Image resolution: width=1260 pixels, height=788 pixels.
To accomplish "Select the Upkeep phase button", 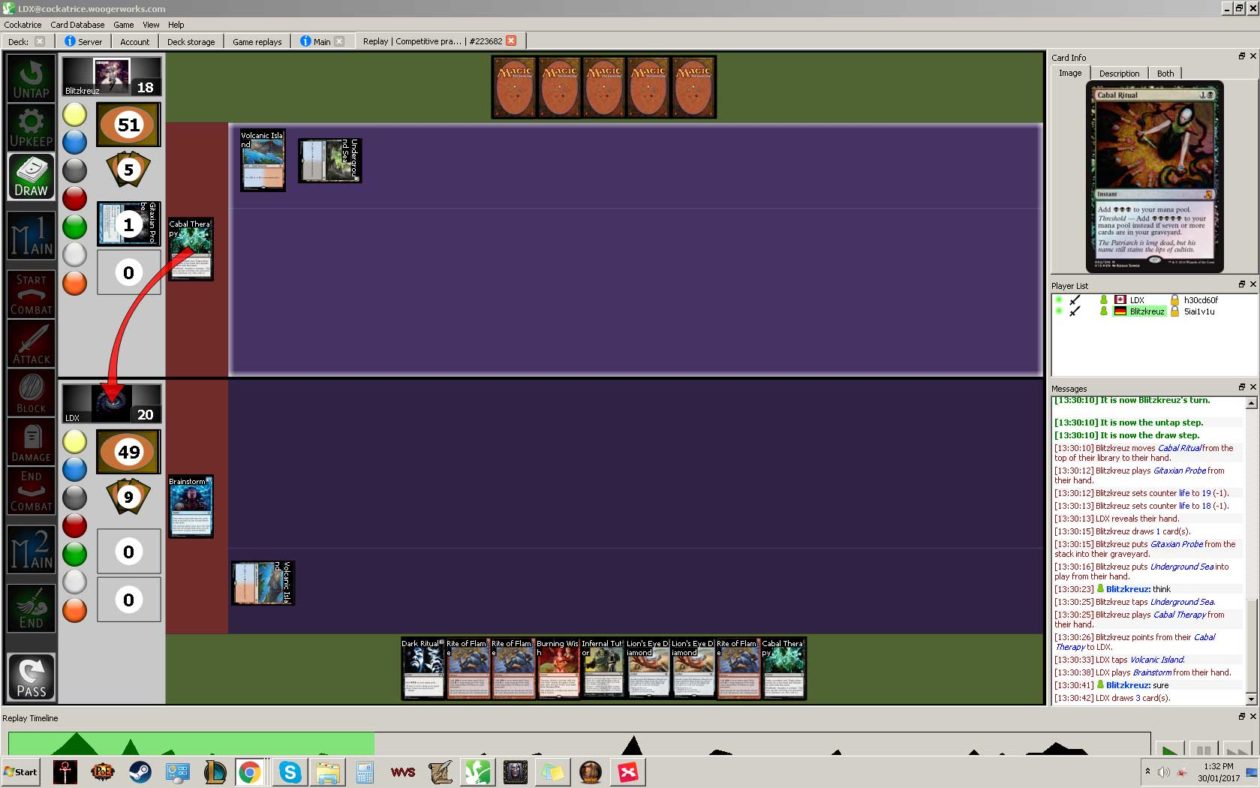I will [31, 129].
